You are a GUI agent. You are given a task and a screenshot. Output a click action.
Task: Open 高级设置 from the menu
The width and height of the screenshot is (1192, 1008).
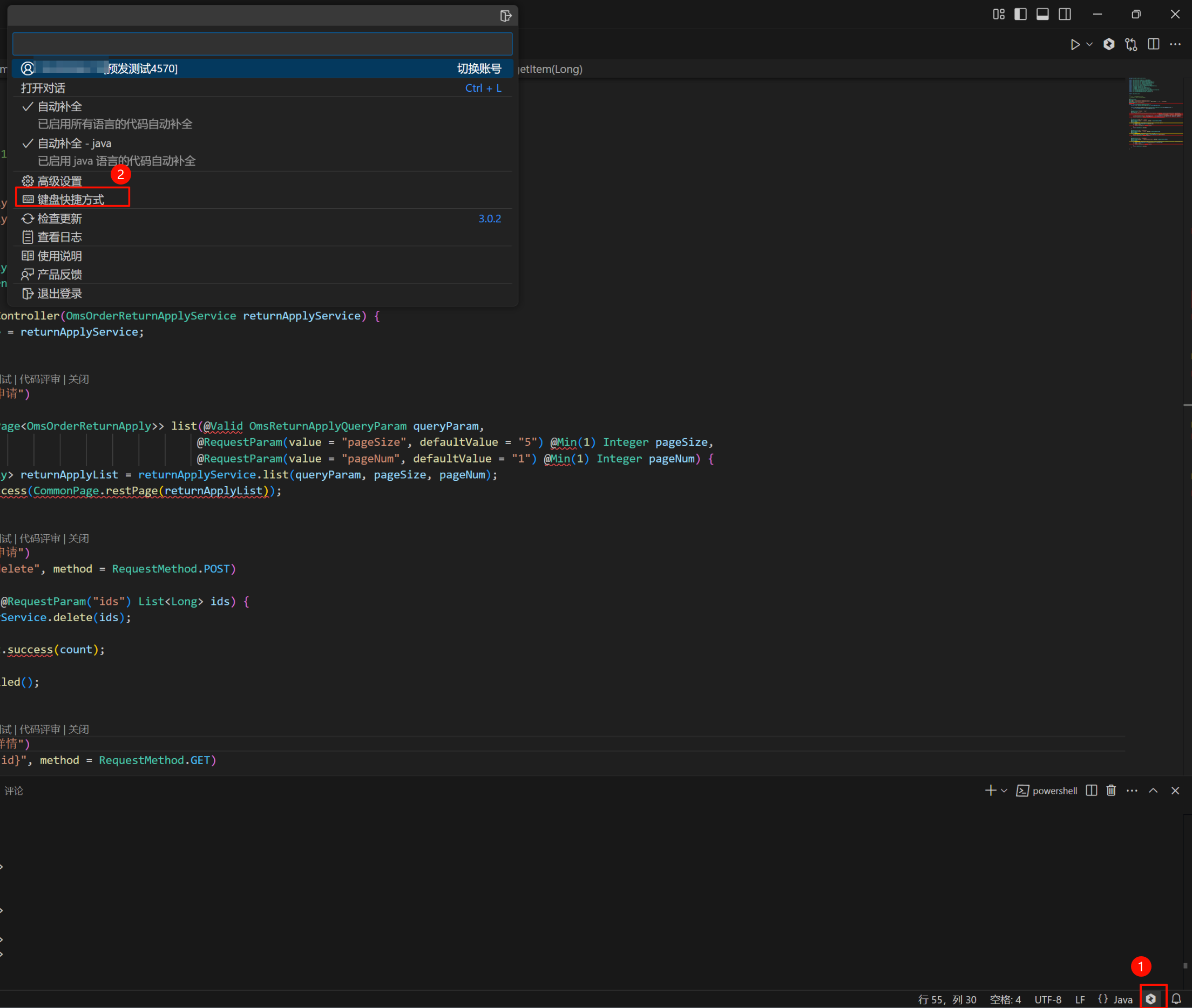coord(59,180)
